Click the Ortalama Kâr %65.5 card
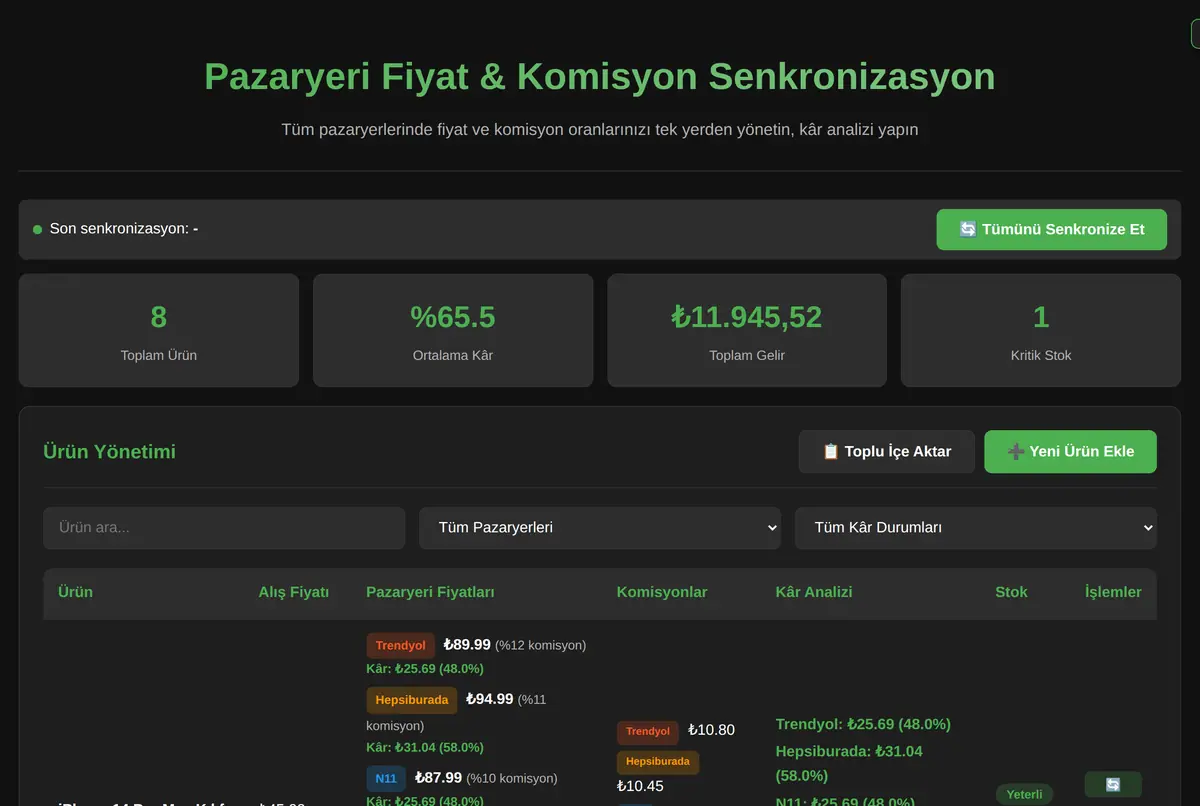 (x=453, y=330)
